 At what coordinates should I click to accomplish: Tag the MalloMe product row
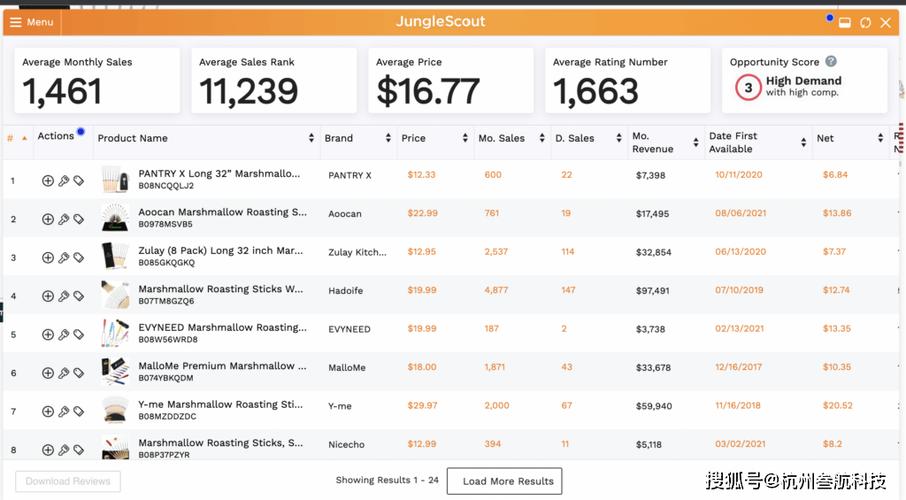point(79,373)
